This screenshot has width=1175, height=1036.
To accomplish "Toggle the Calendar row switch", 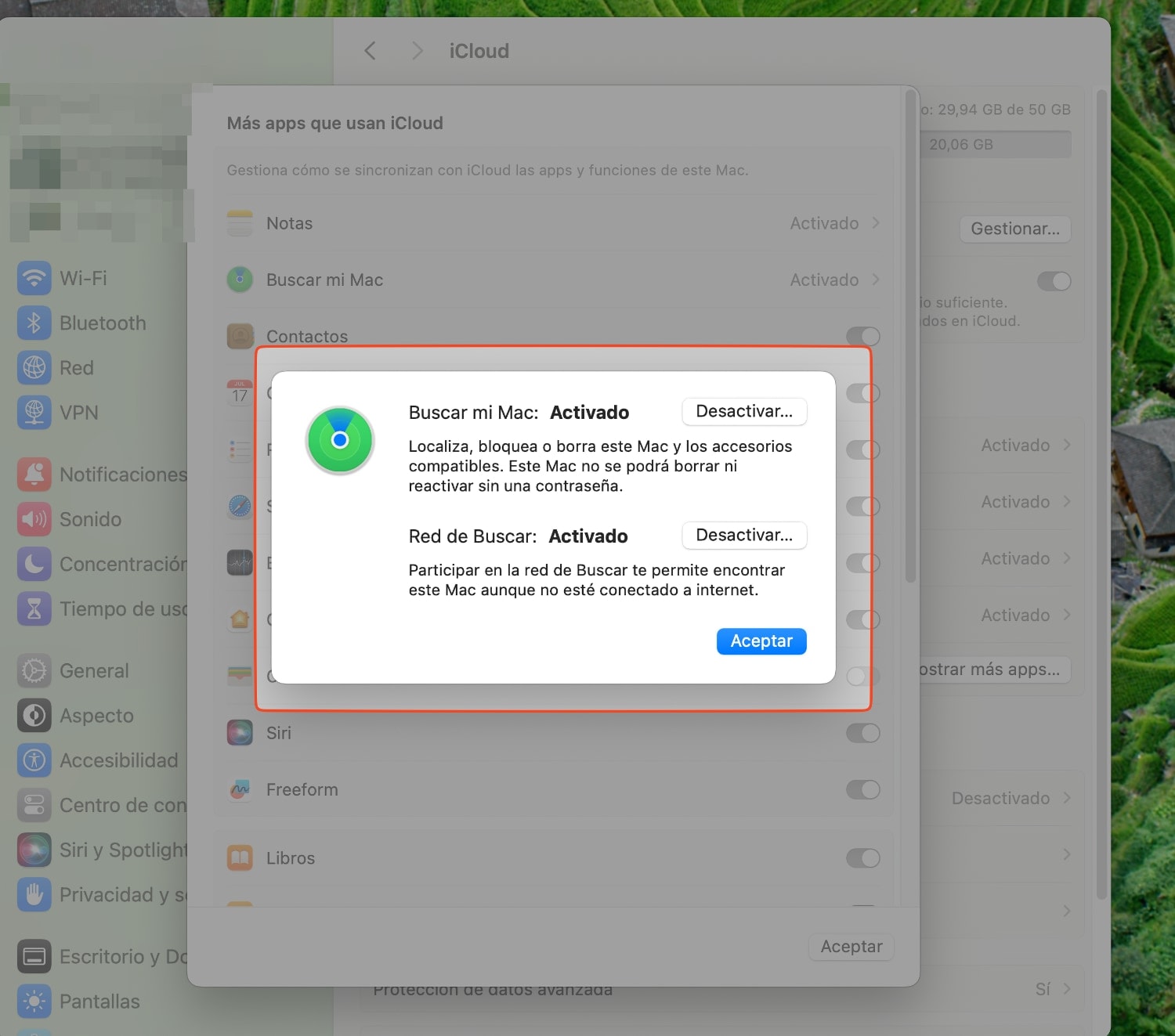I will (863, 393).
